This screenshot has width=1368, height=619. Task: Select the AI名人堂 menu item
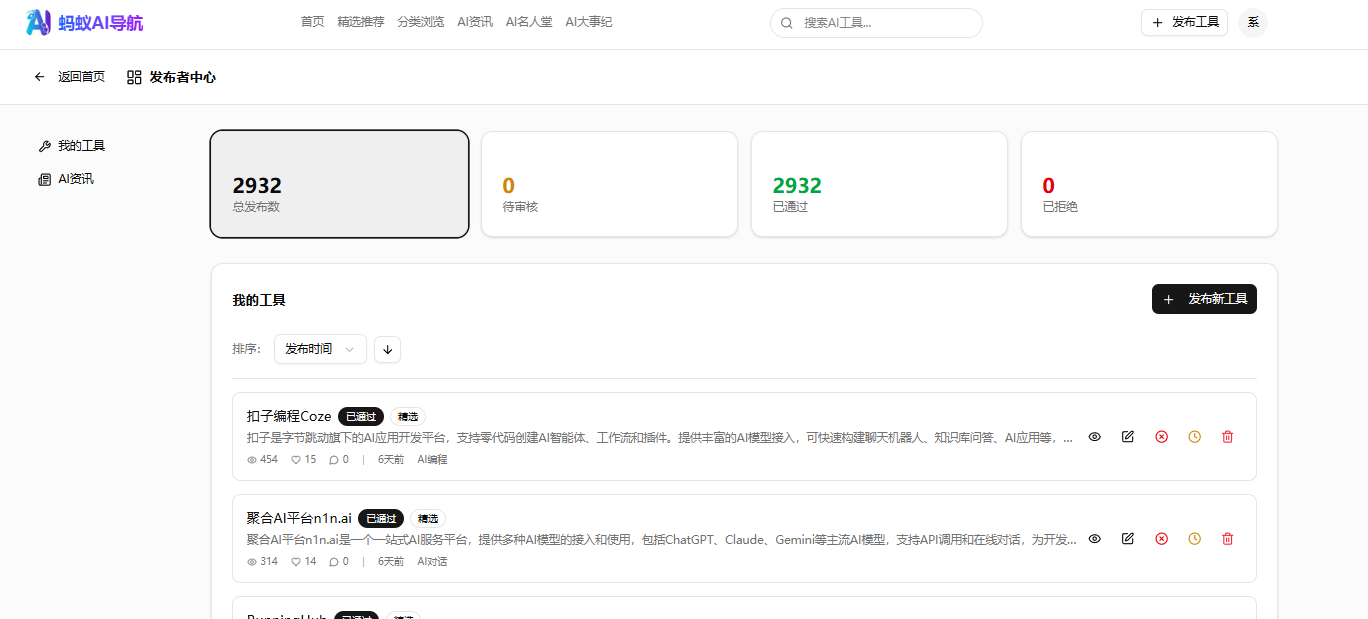pyautogui.click(x=529, y=21)
